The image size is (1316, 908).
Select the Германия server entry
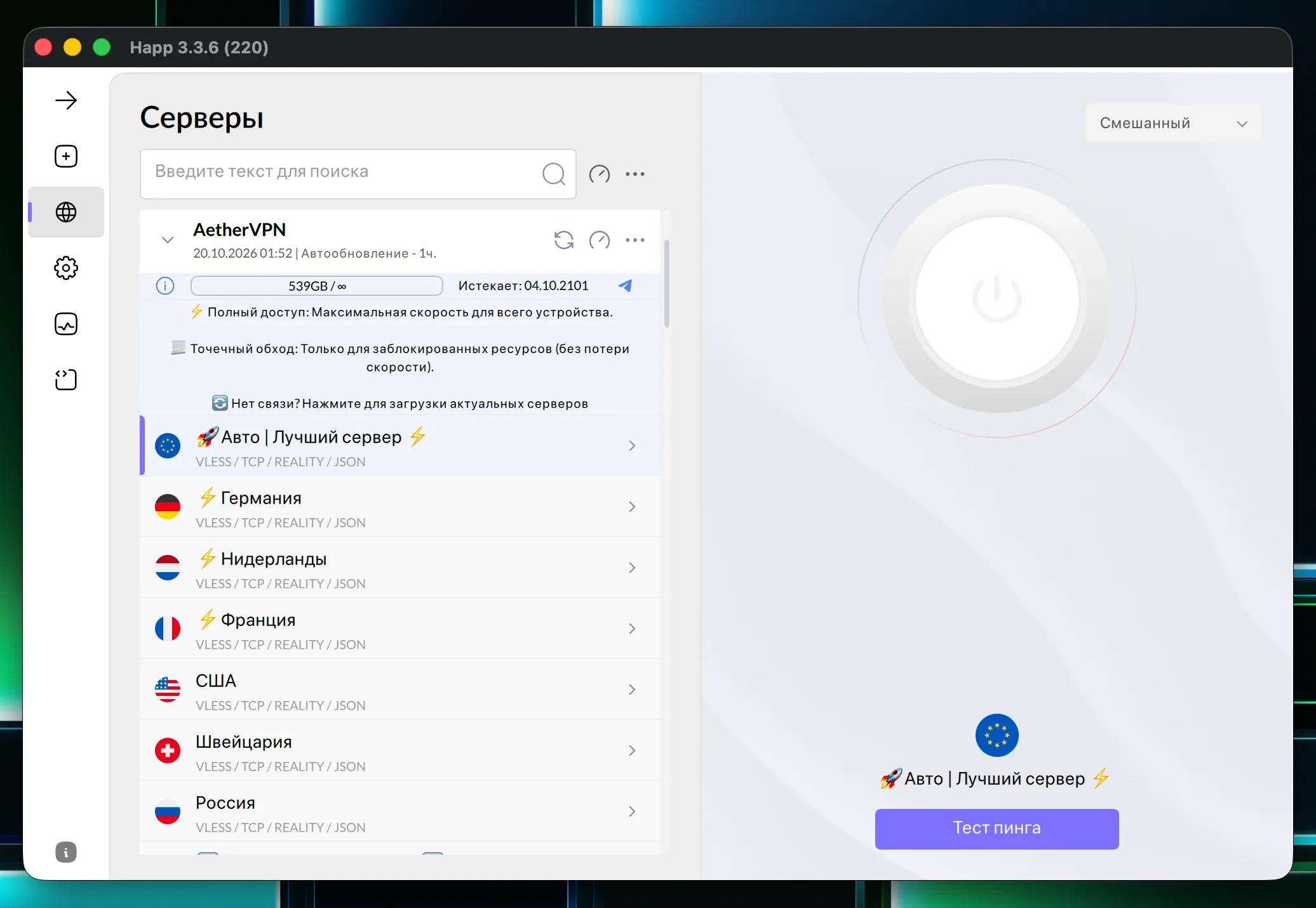point(400,507)
